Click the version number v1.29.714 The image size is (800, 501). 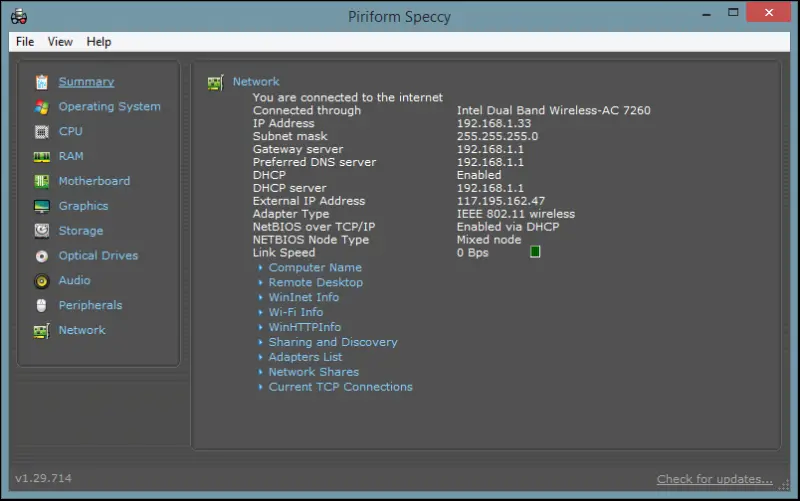pos(43,478)
